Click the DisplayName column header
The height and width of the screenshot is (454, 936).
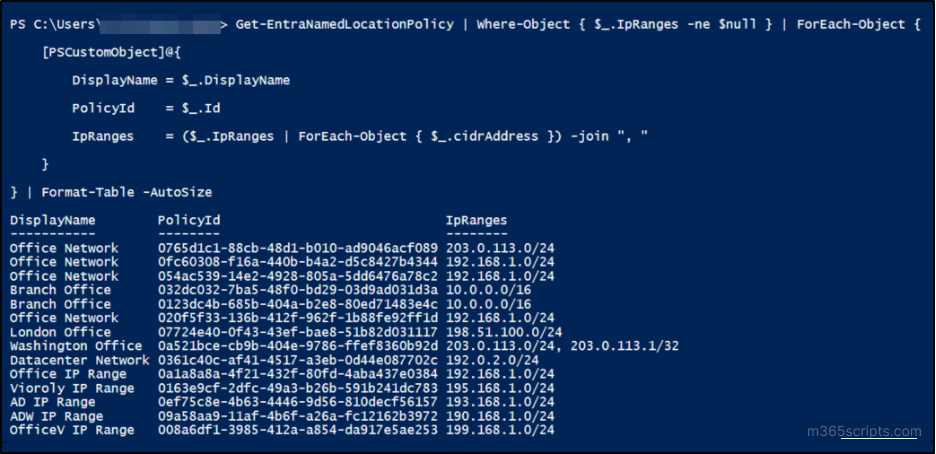click(x=52, y=220)
